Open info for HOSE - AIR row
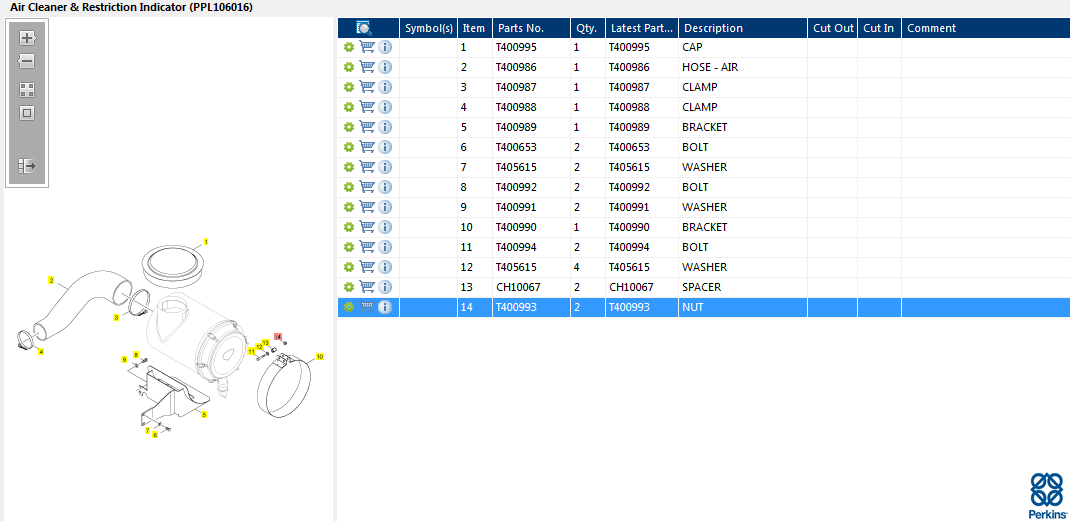The height and width of the screenshot is (521, 1070). pyautogui.click(x=385, y=68)
